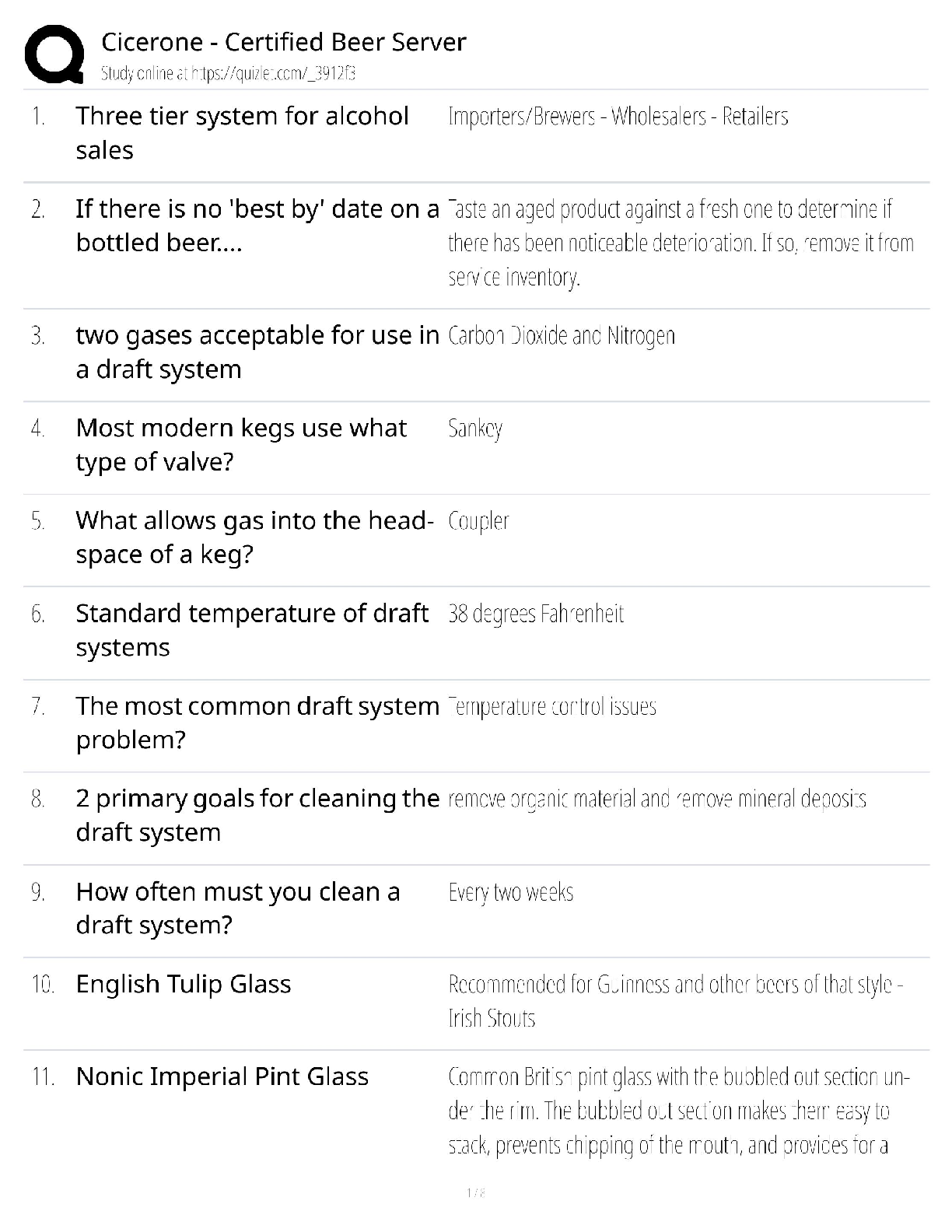
Task: Click the page number indicator at bottom
Action: click(x=475, y=1193)
